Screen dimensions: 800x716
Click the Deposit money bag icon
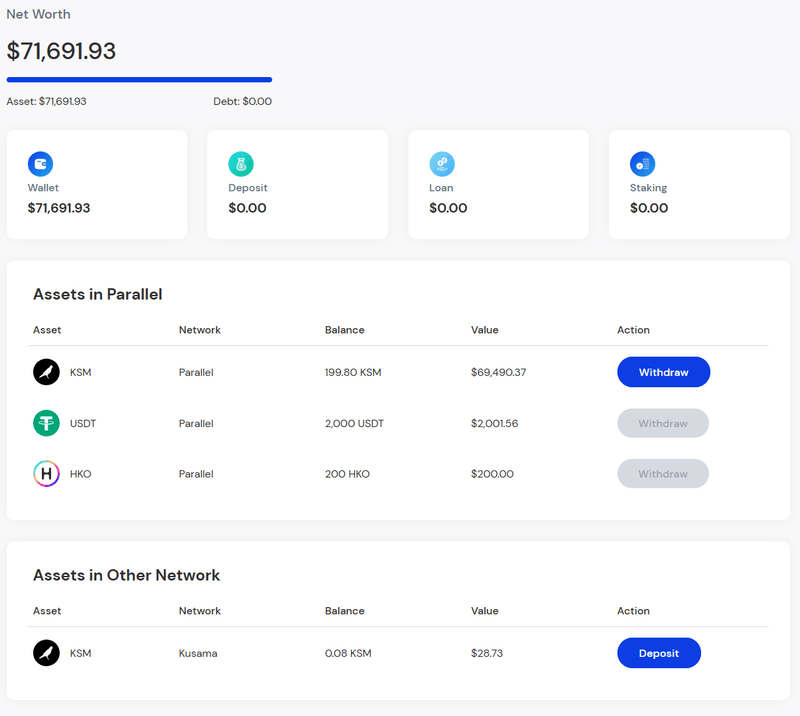click(241, 164)
